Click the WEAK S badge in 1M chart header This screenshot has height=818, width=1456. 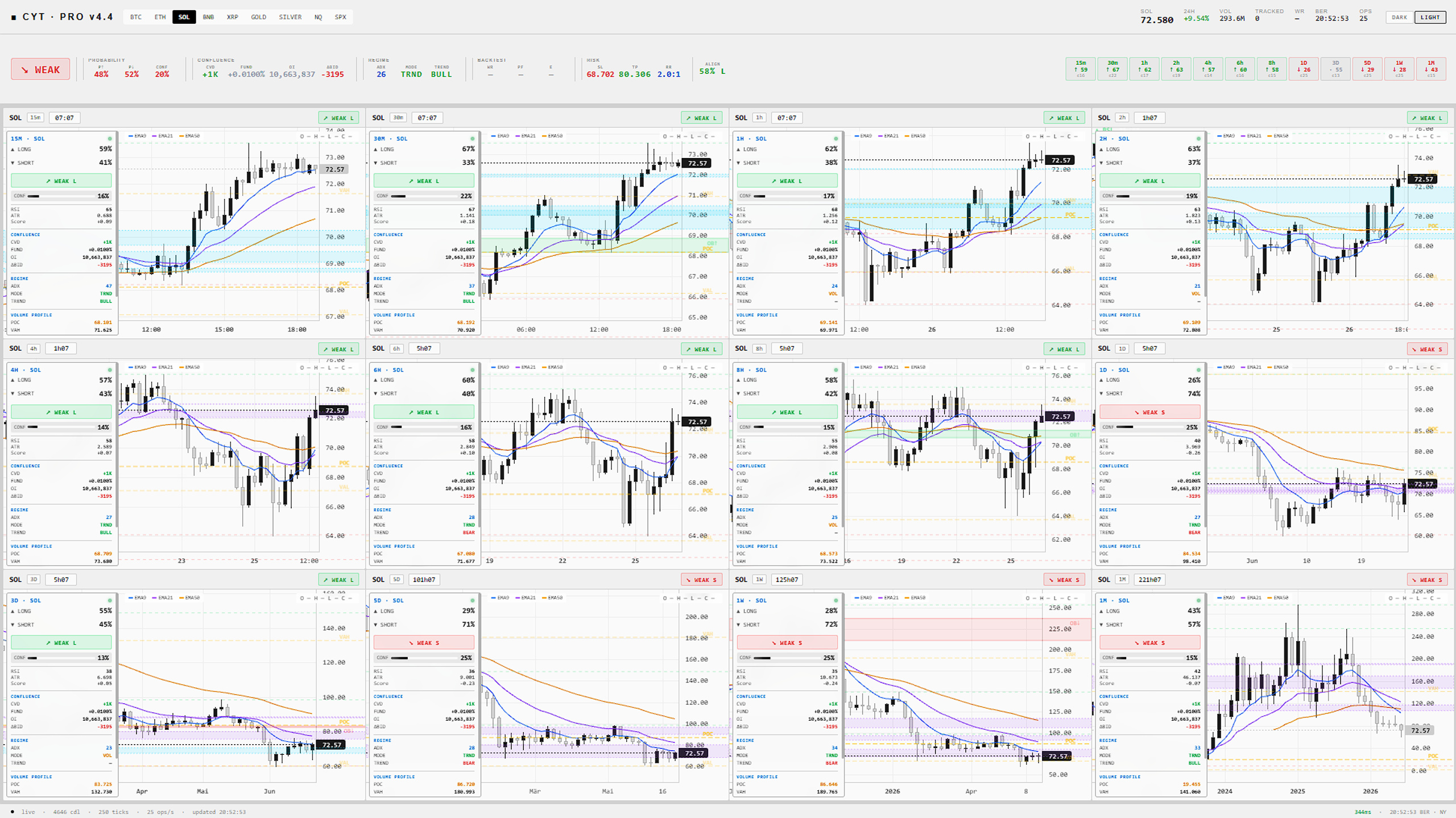[1427, 580]
